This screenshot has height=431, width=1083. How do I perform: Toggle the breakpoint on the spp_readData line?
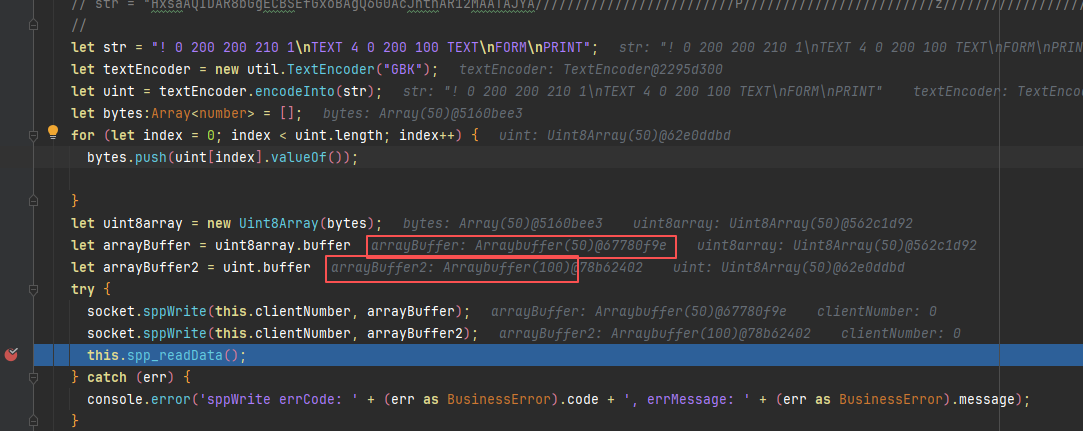click(12, 355)
